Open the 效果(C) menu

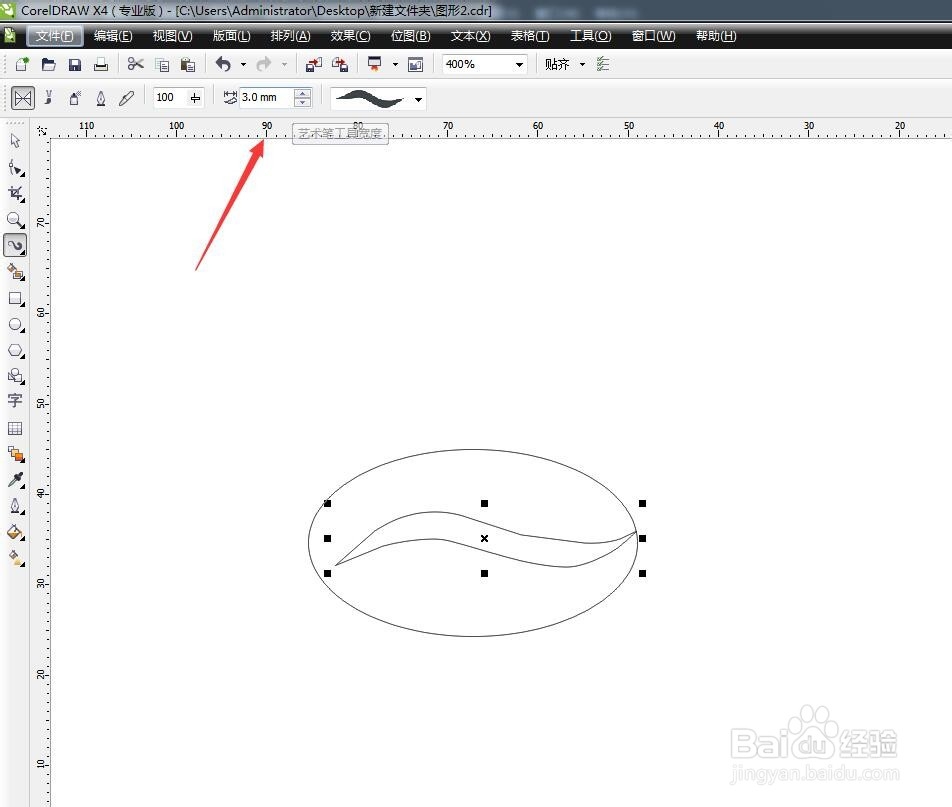point(350,36)
